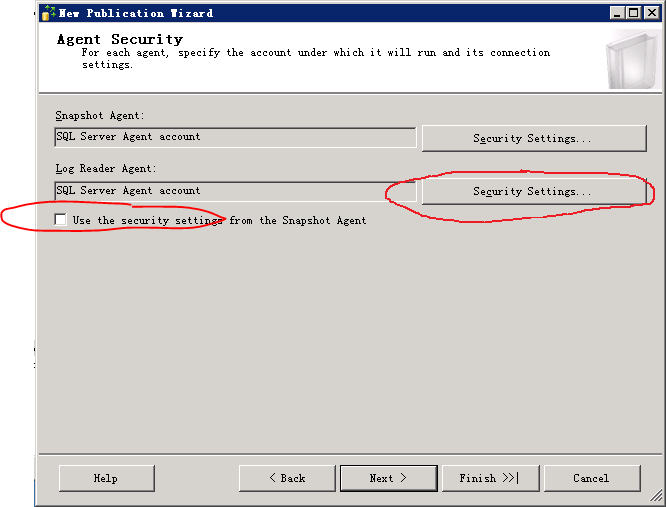Click the Snapshot Agent account field
Screen dimensions: 666x507
point(235,137)
